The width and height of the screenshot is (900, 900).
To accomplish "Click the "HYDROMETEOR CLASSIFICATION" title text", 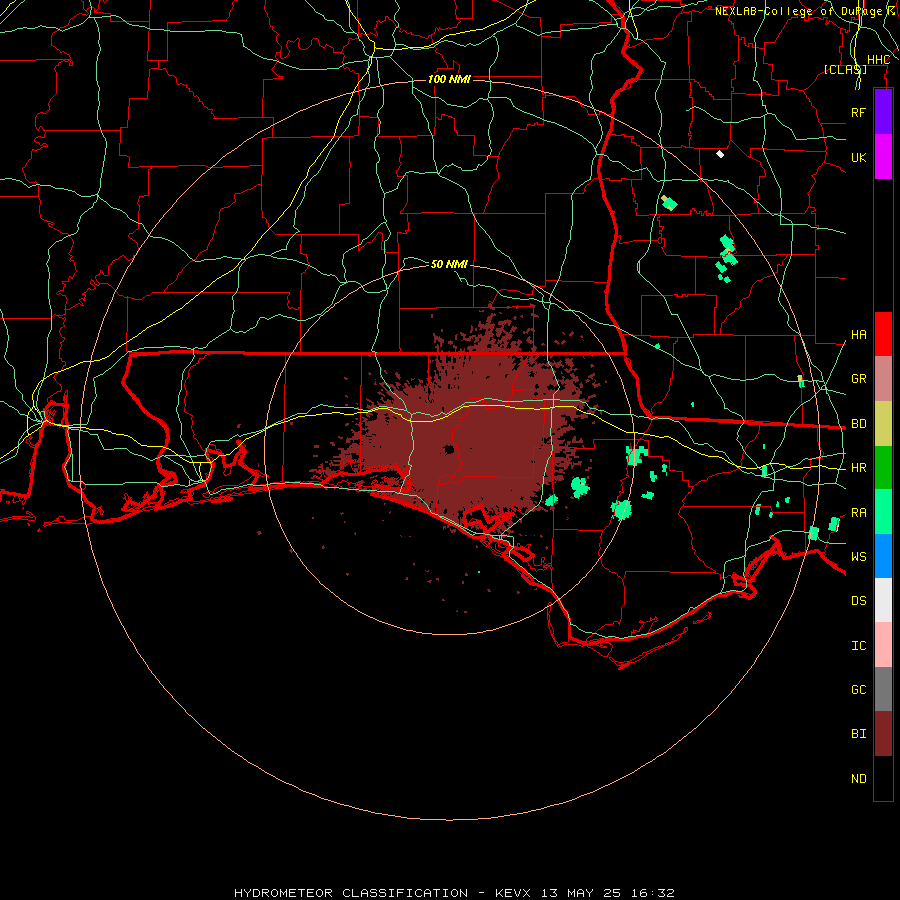I will [x=351, y=893].
